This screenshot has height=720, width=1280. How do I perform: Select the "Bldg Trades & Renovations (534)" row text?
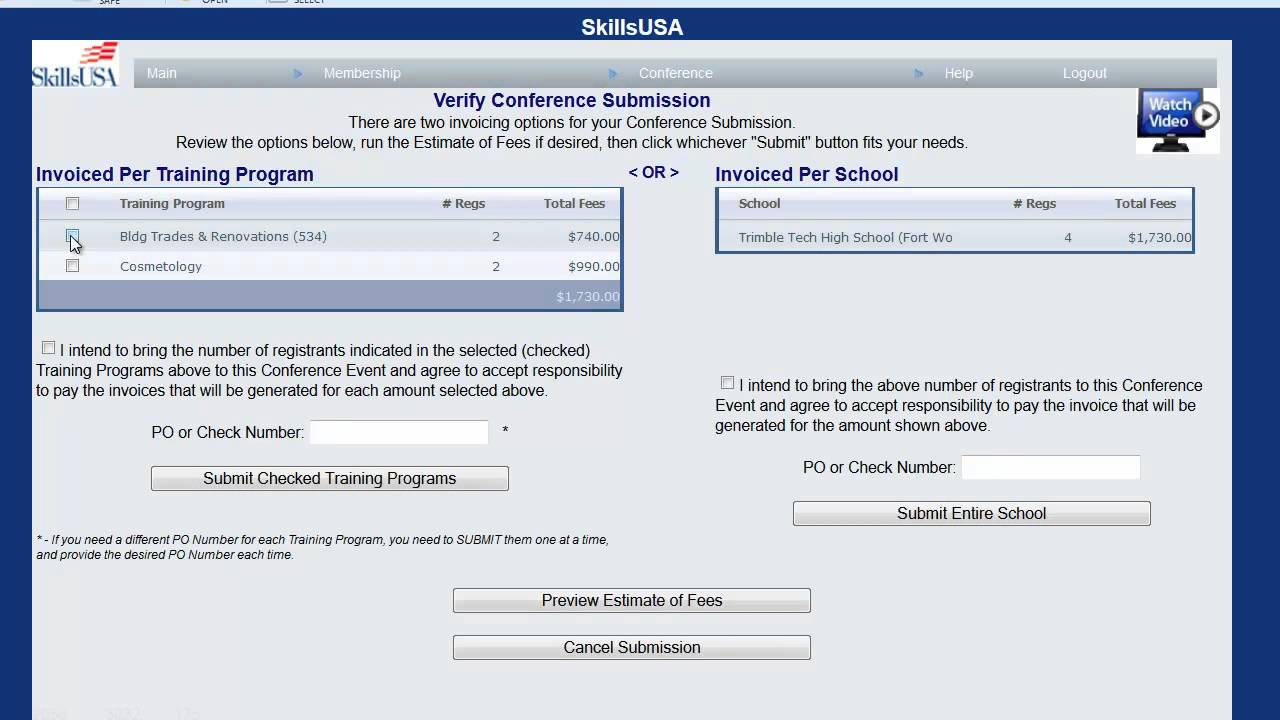[x=223, y=237]
